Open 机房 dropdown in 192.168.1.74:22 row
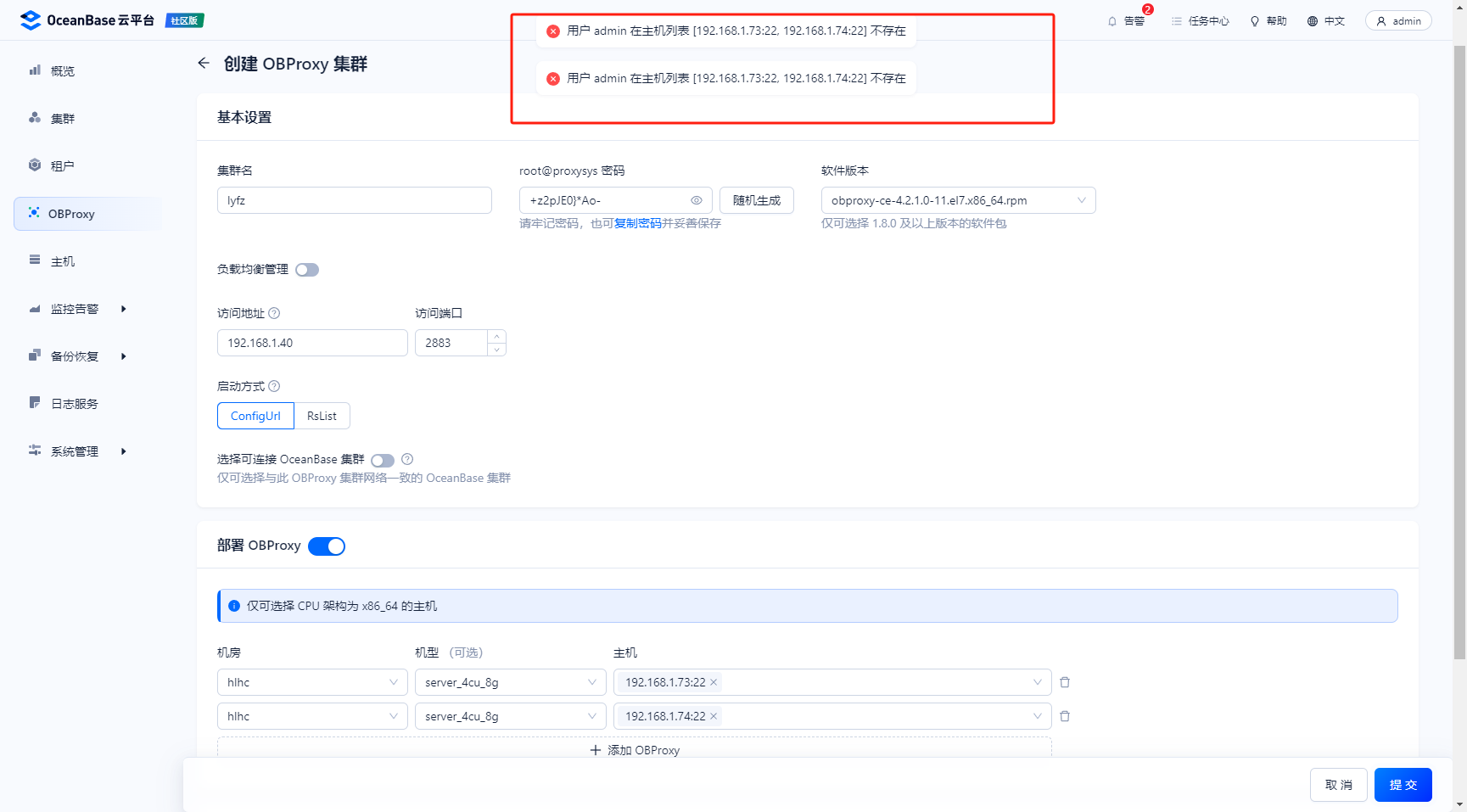This screenshot has height=812, width=1467. [312, 716]
